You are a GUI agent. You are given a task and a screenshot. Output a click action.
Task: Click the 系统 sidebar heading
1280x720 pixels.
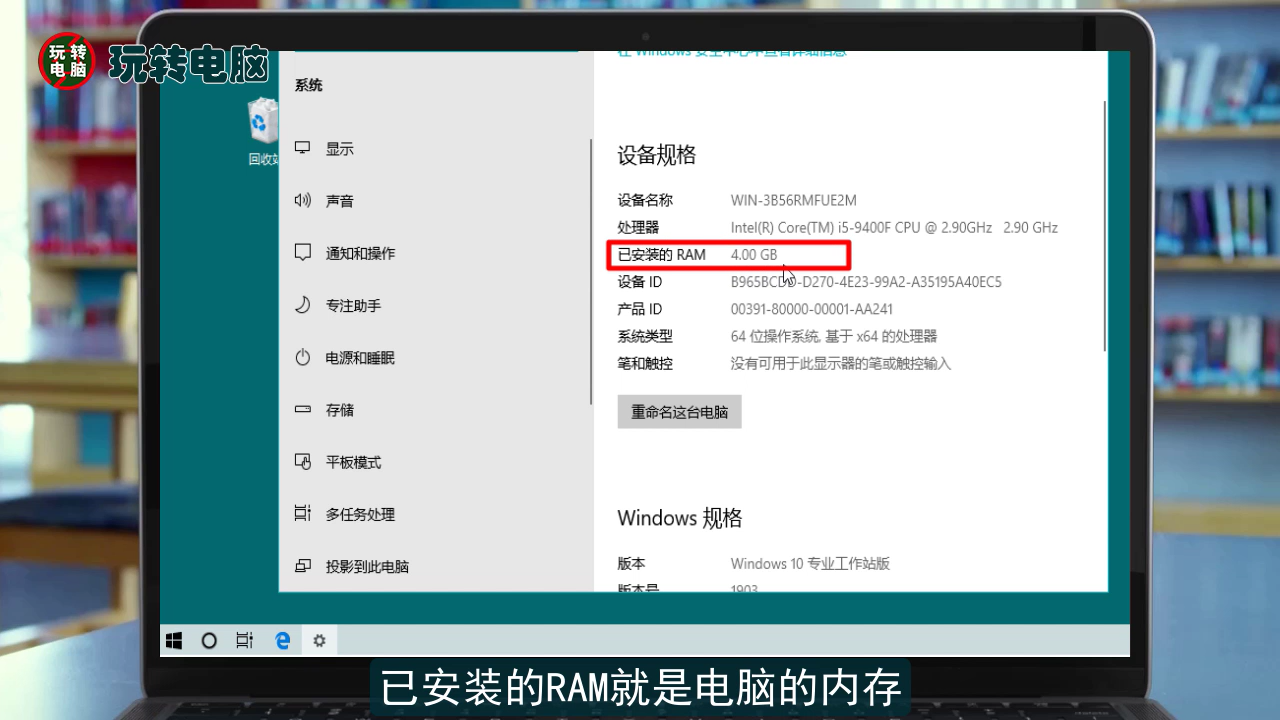pos(308,85)
